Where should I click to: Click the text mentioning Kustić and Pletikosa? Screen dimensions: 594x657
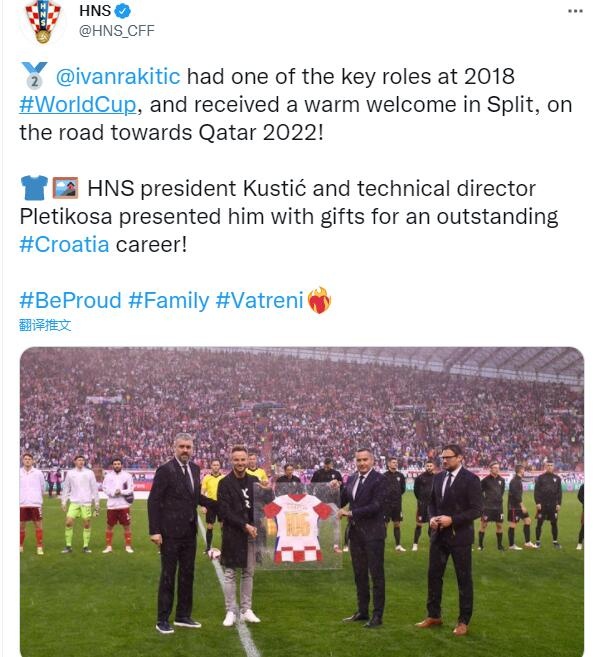289,216
